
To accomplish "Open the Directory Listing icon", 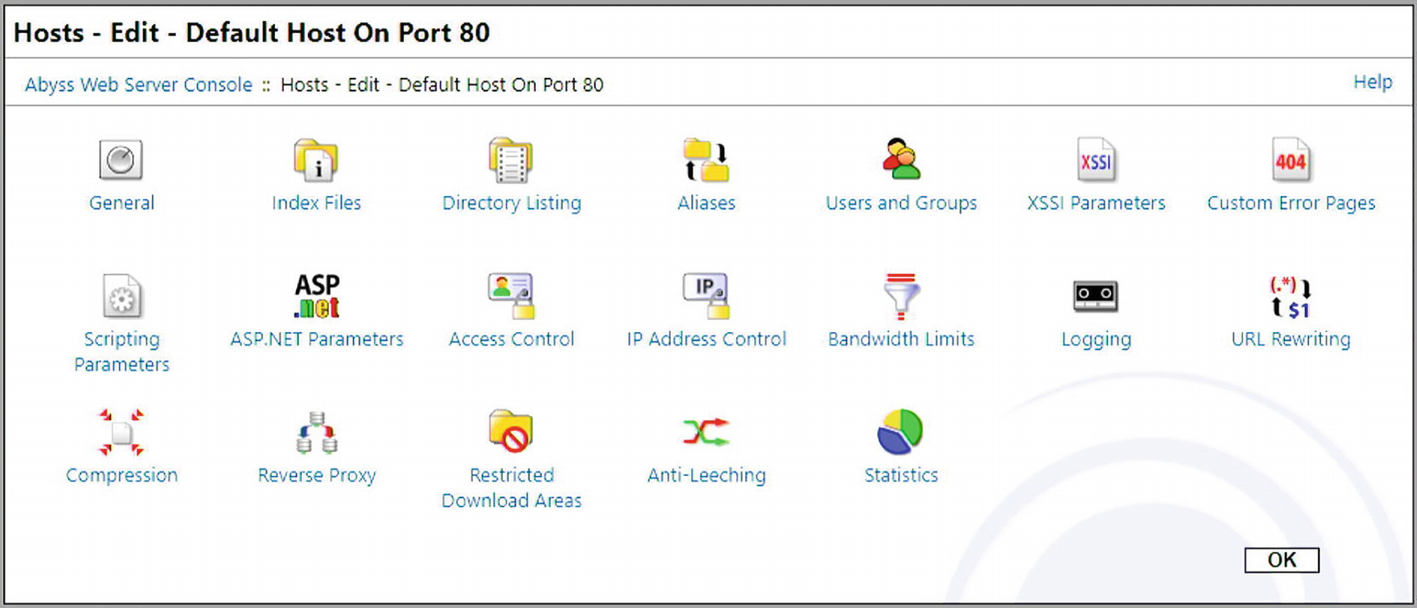I will point(511,160).
